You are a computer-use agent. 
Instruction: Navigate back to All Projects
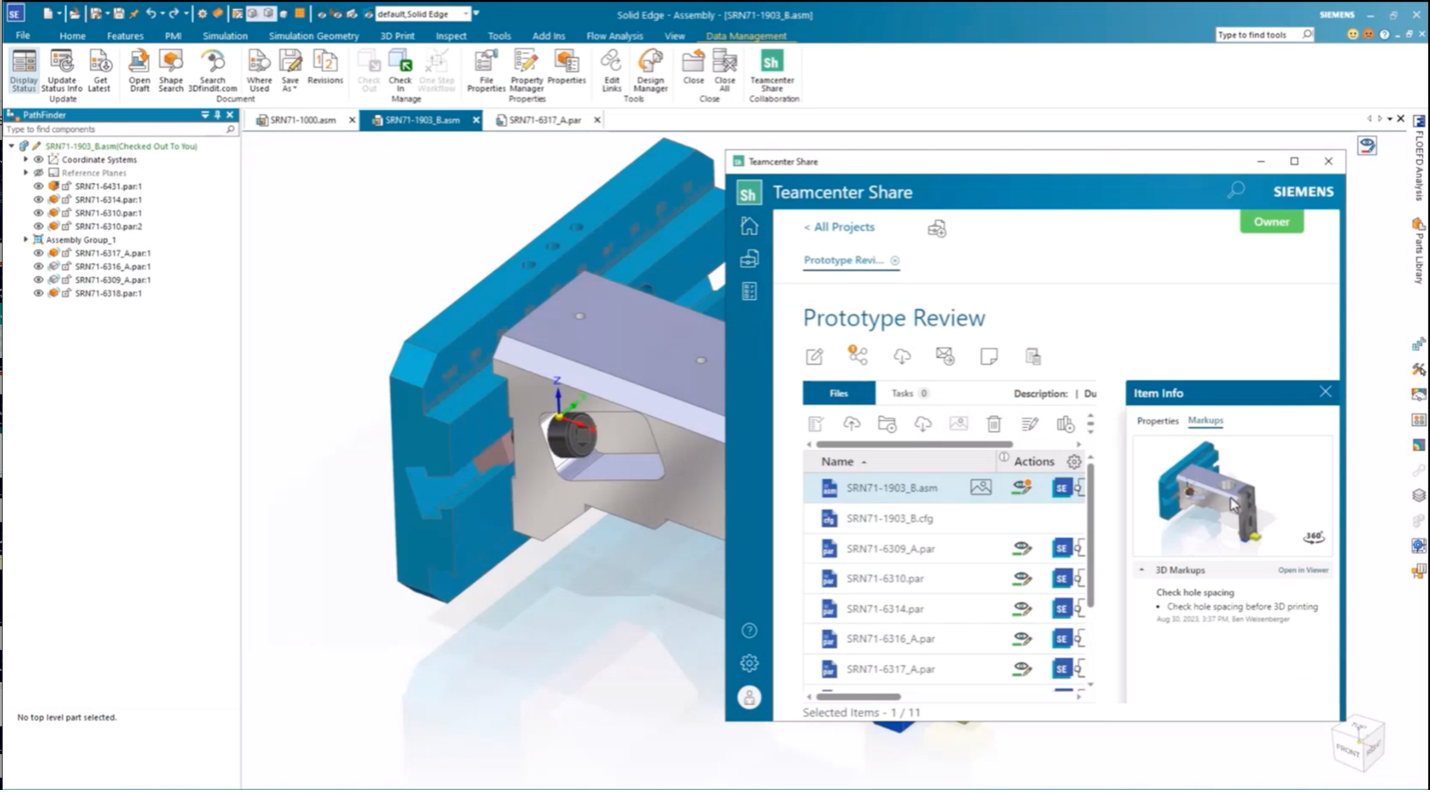pos(837,227)
